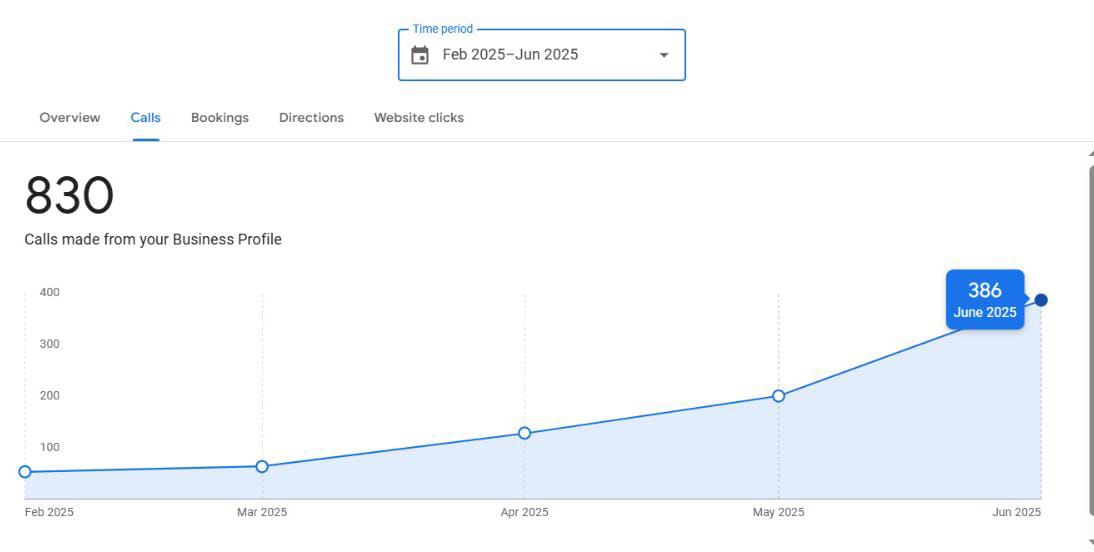Viewport: 1094px width, 552px height.
Task: Select the May 2025 data point circle
Action: [x=779, y=396]
